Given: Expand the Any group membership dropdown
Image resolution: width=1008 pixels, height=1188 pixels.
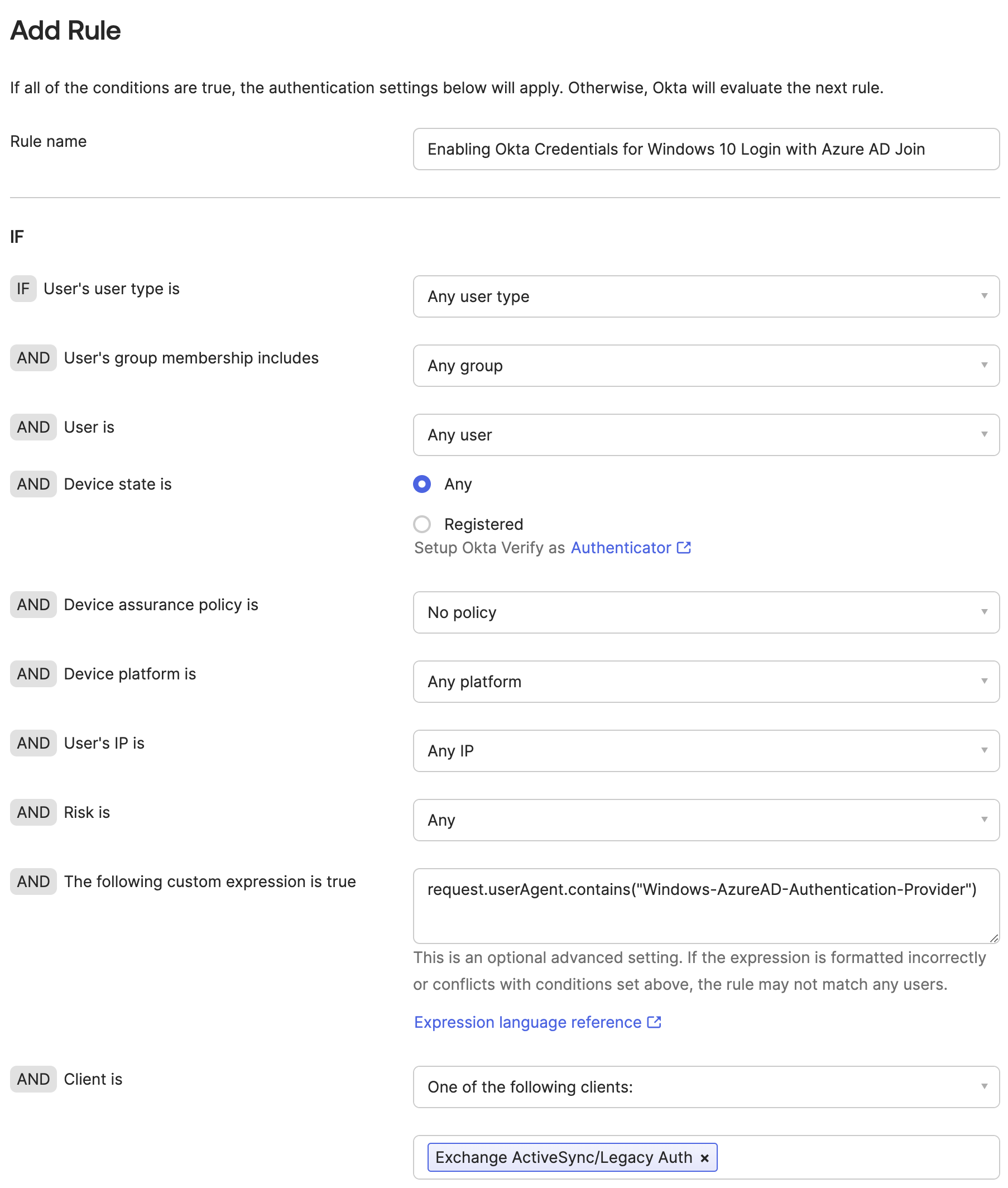Looking at the screenshot, I should click(705, 366).
